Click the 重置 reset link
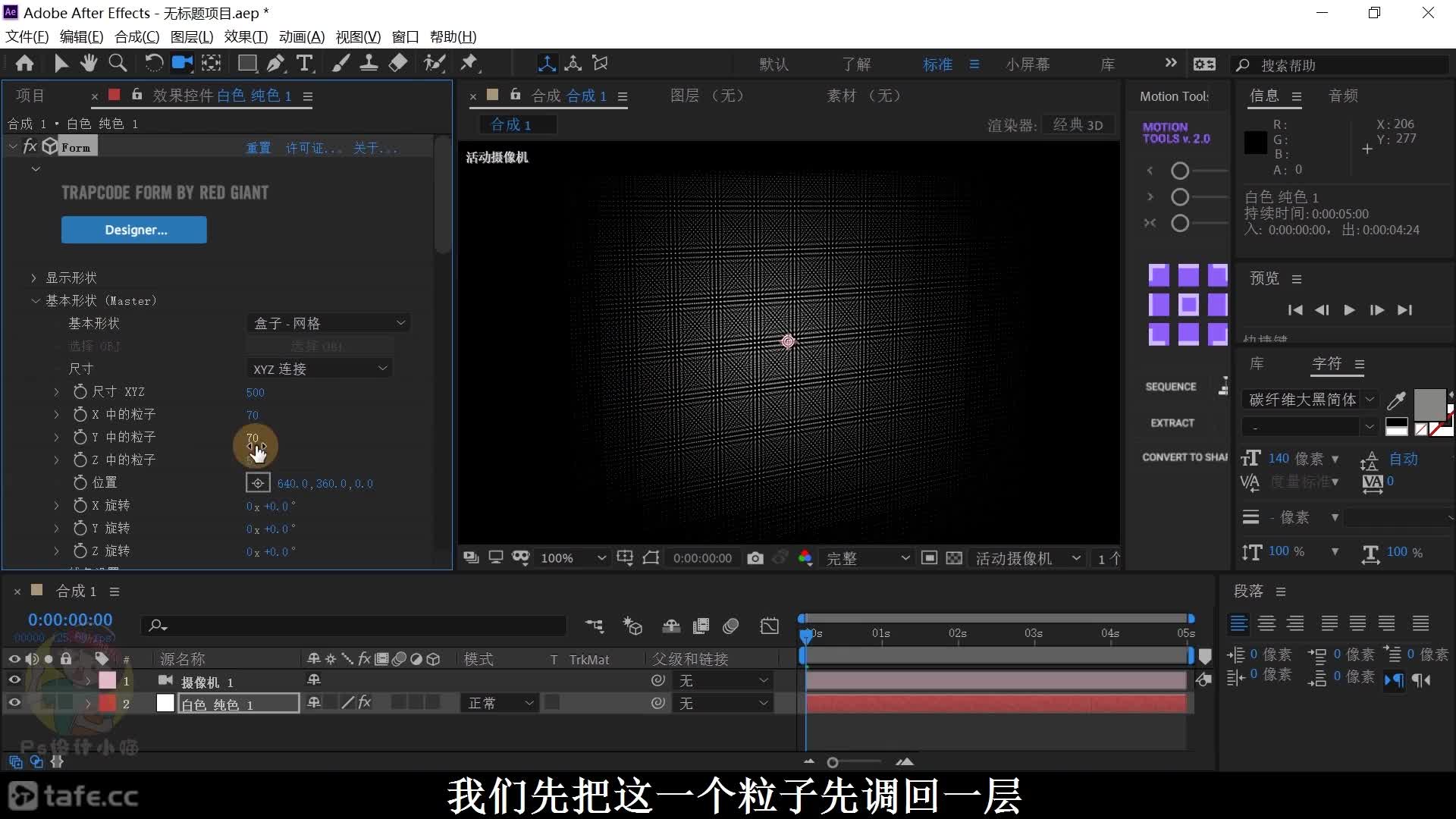 259,148
